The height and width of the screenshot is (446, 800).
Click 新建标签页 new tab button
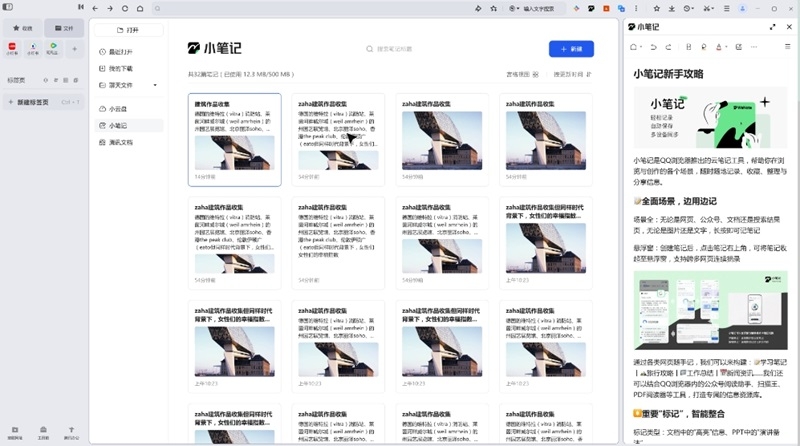(43, 102)
